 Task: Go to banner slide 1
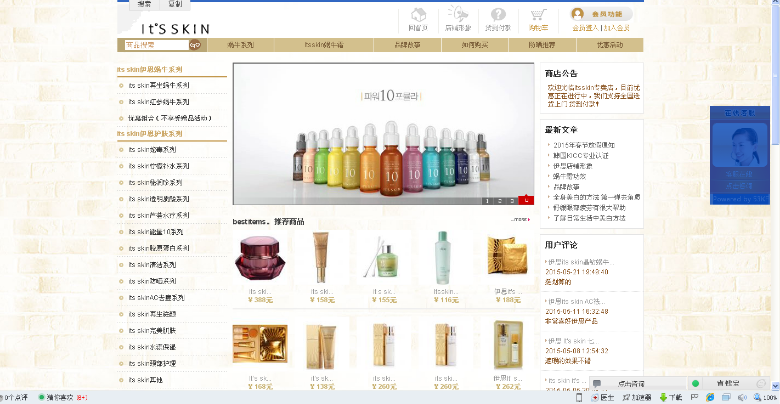click(x=487, y=201)
